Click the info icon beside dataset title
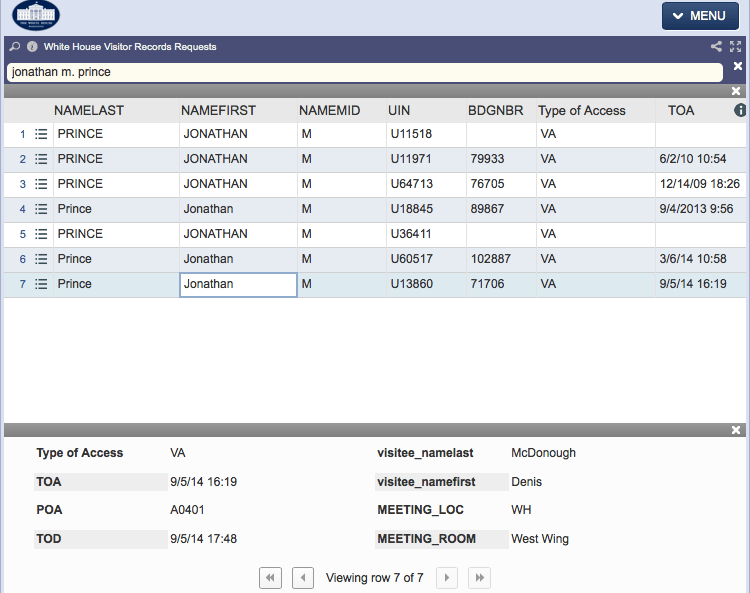 (32, 47)
